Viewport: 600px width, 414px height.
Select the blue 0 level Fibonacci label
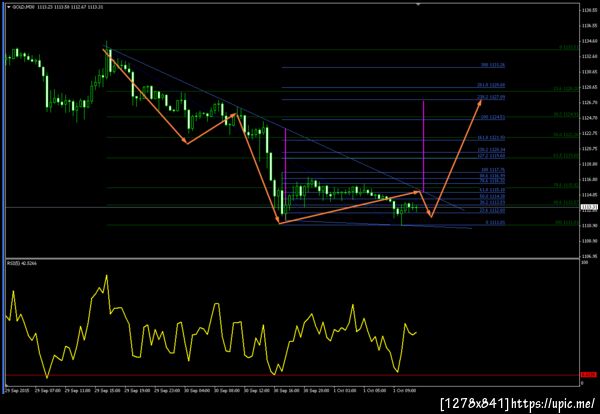click(x=495, y=222)
